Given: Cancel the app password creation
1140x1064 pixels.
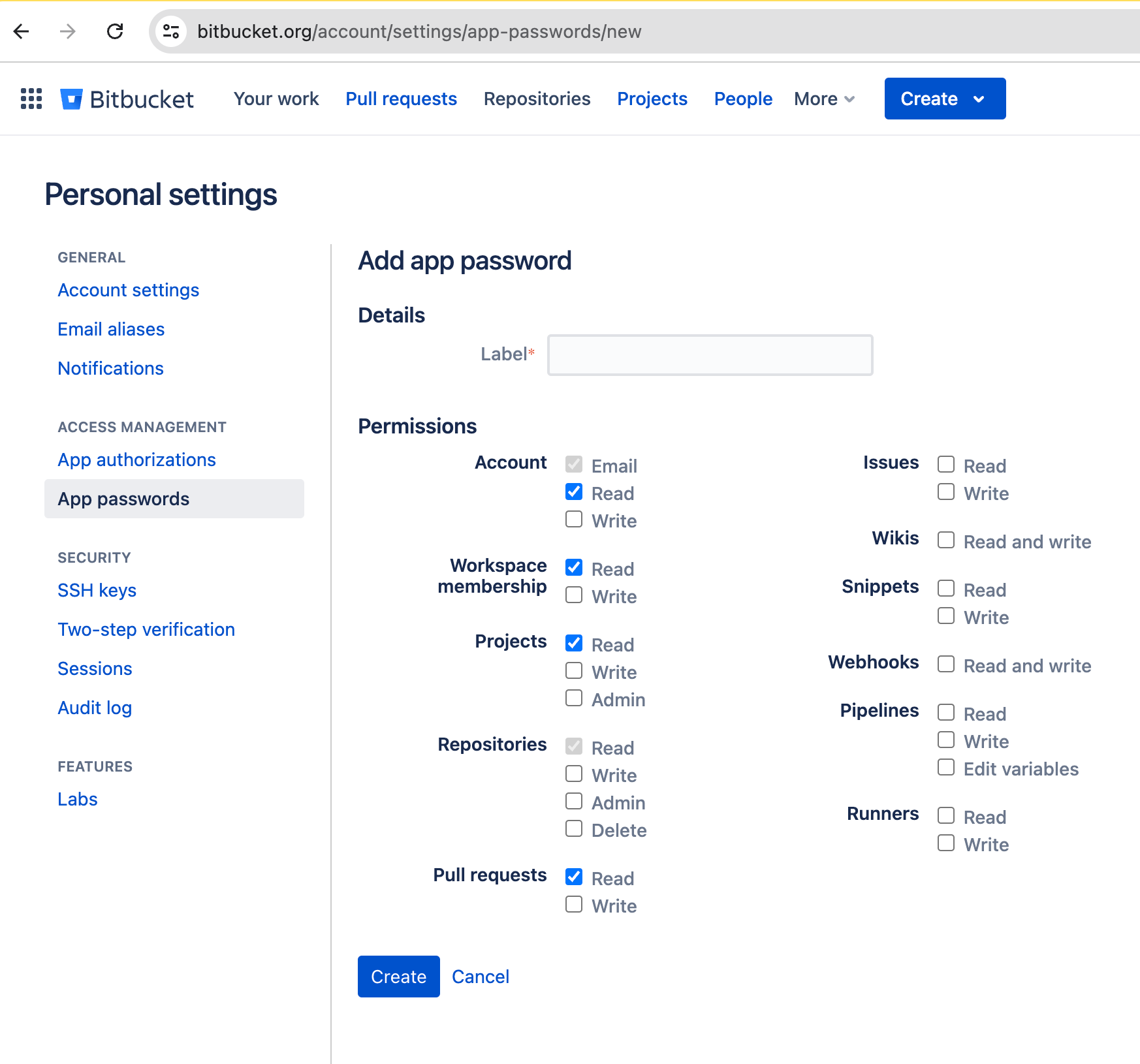Looking at the screenshot, I should click(480, 977).
